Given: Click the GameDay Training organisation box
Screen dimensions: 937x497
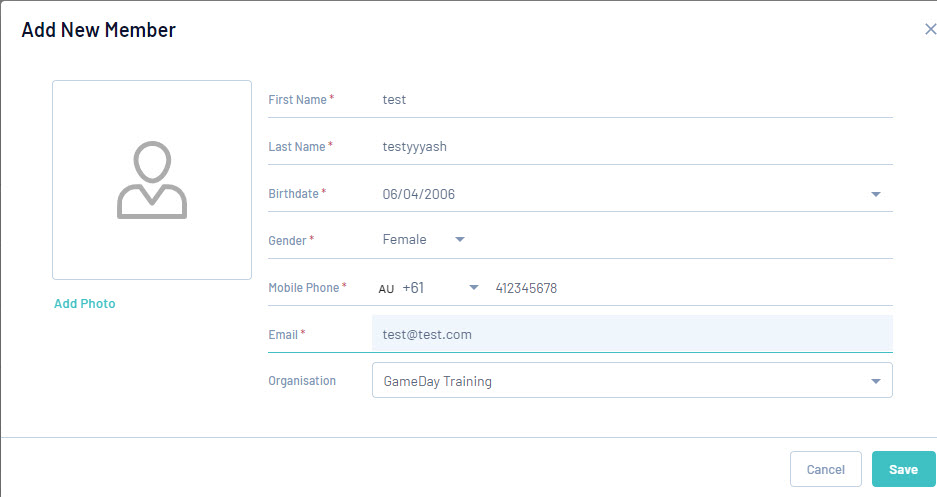Looking at the screenshot, I should (x=632, y=380).
